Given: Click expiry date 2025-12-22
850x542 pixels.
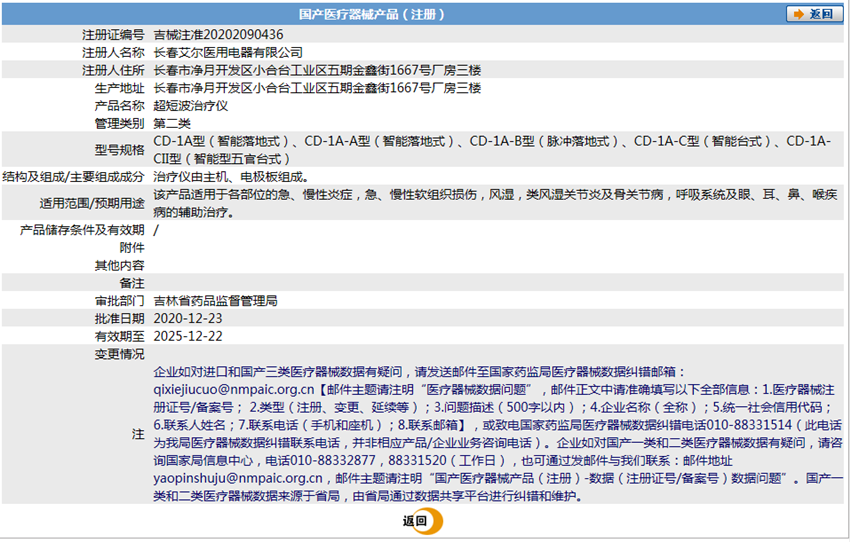Looking at the screenshot, I should 188,337.
